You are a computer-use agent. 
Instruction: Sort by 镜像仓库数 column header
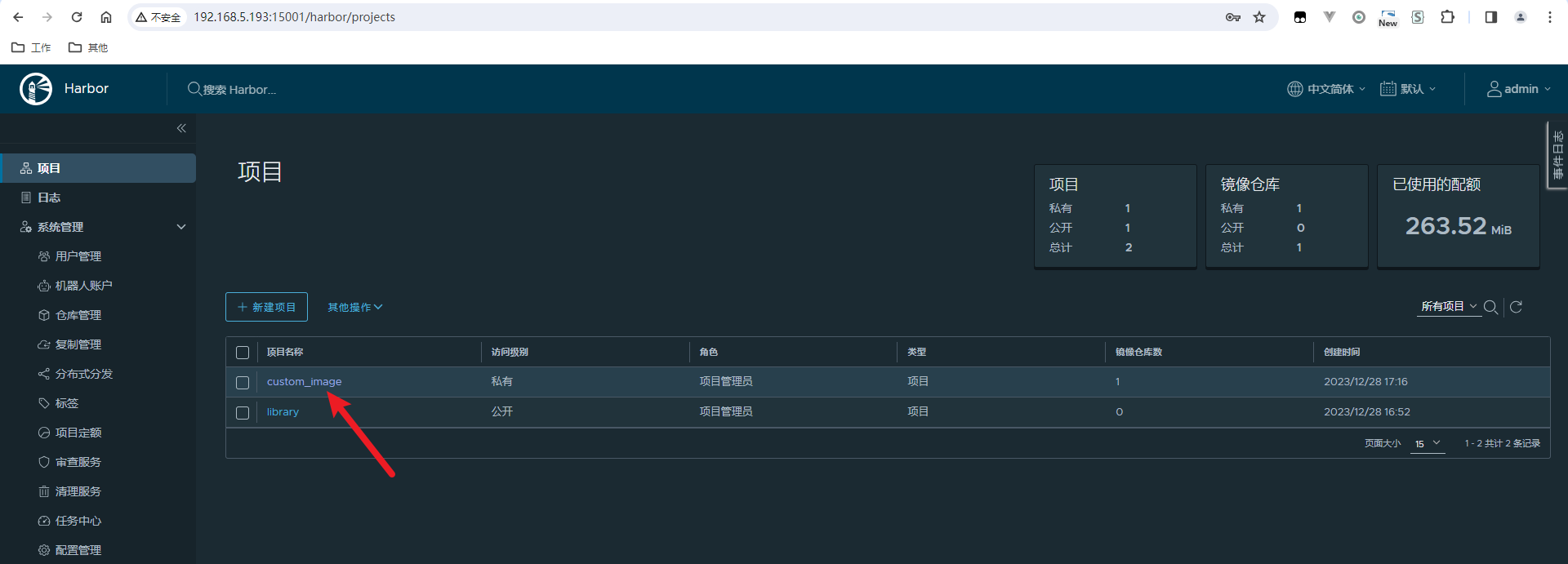1138,352
